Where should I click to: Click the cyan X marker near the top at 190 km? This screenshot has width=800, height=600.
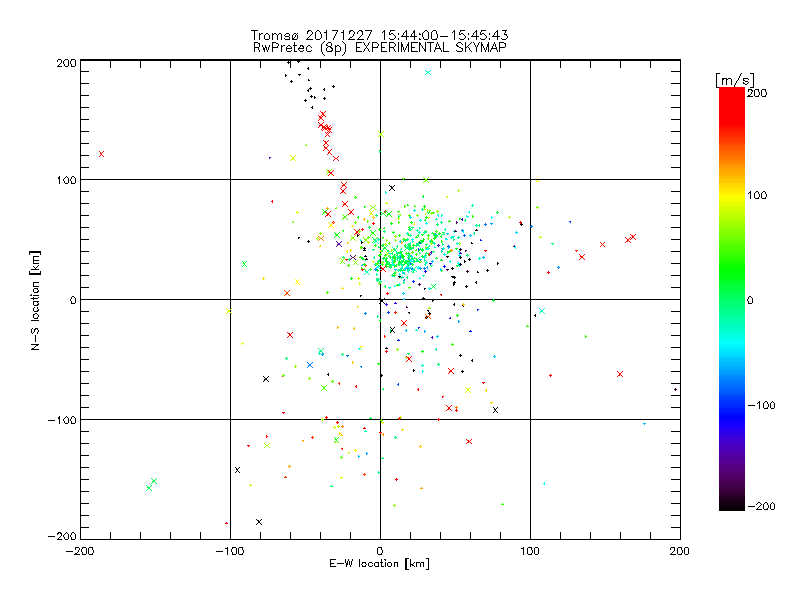[x=428, y=72]
